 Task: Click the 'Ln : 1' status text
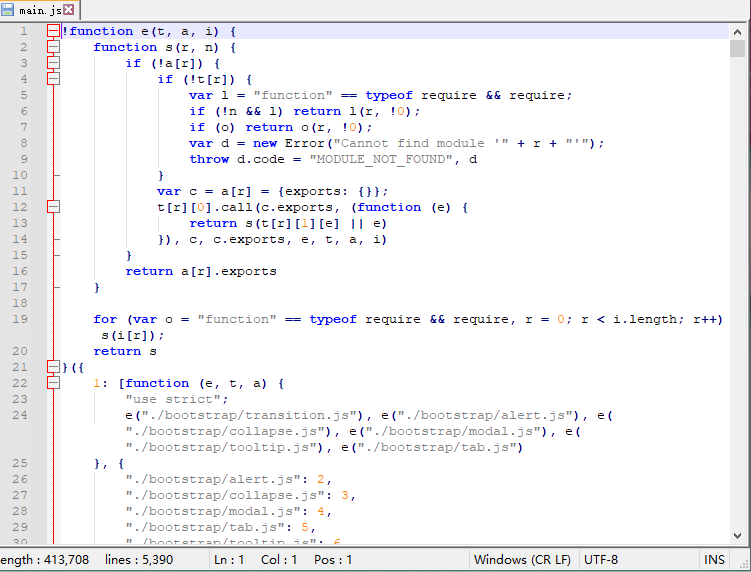pyautogui.click(x=229, y=560)
